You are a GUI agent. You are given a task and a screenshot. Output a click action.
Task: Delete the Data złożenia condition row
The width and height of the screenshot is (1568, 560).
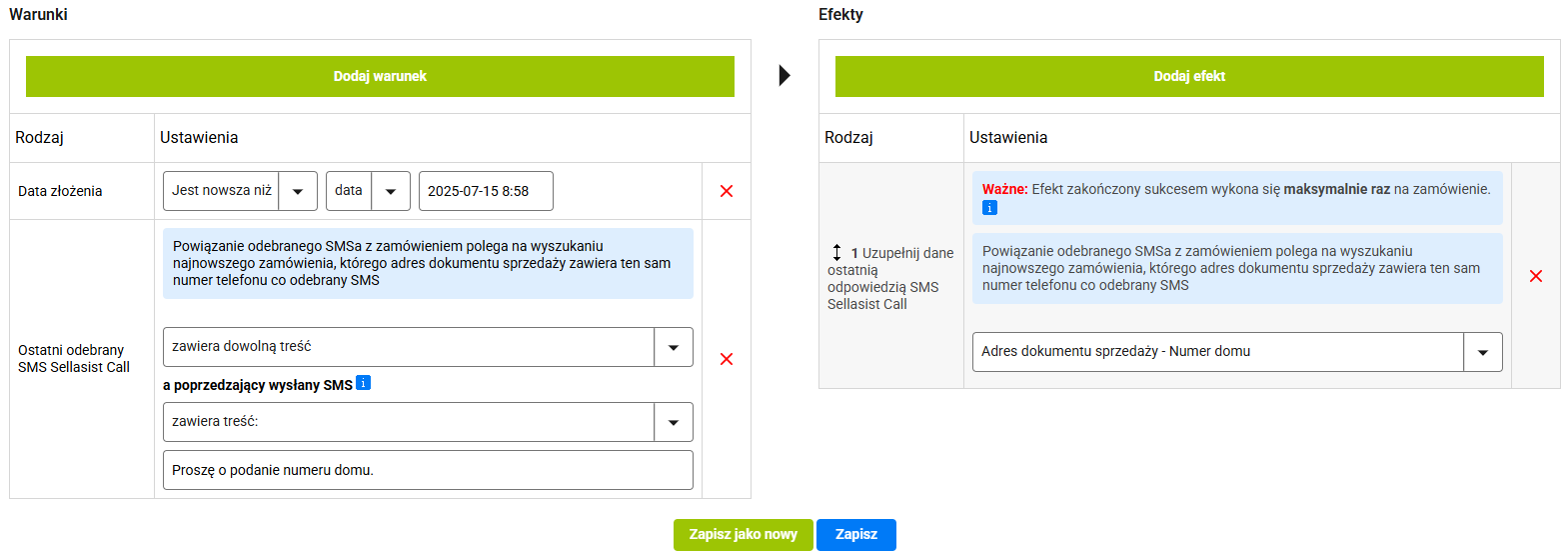coord(727,191)
